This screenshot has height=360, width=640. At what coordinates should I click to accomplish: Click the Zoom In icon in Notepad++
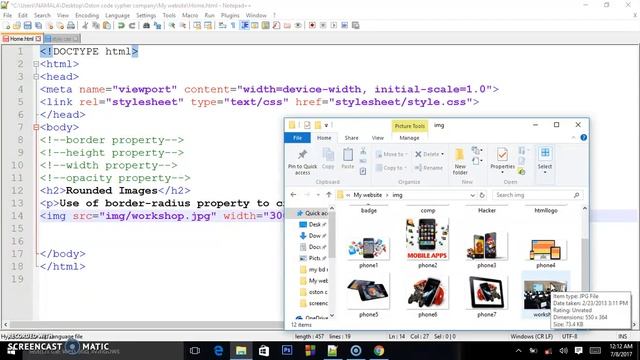pyautogui.click(x=172, y=25)
